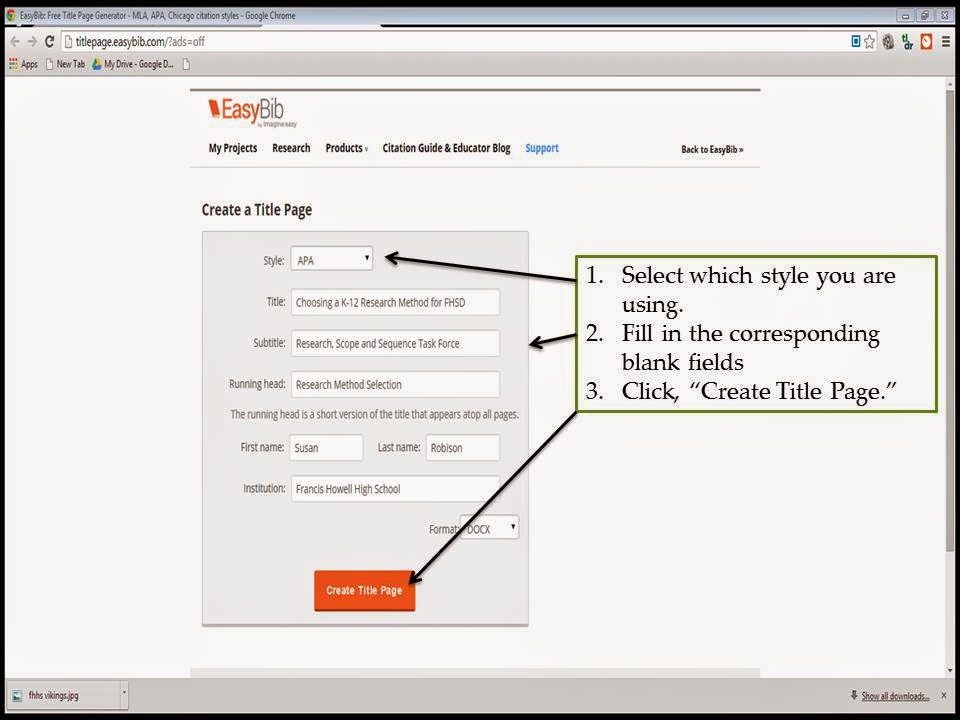
Task: Open the My Projects menu item
Action: 233,148
